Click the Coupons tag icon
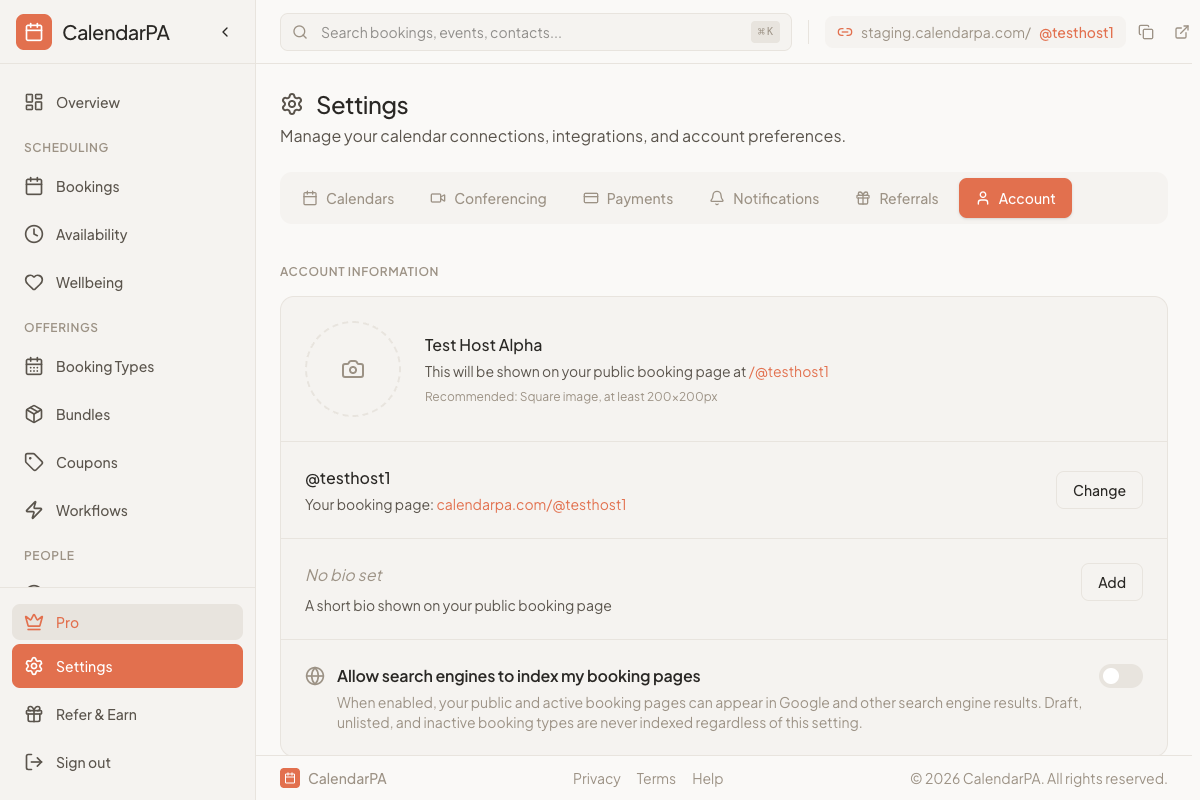 [35, 462]
